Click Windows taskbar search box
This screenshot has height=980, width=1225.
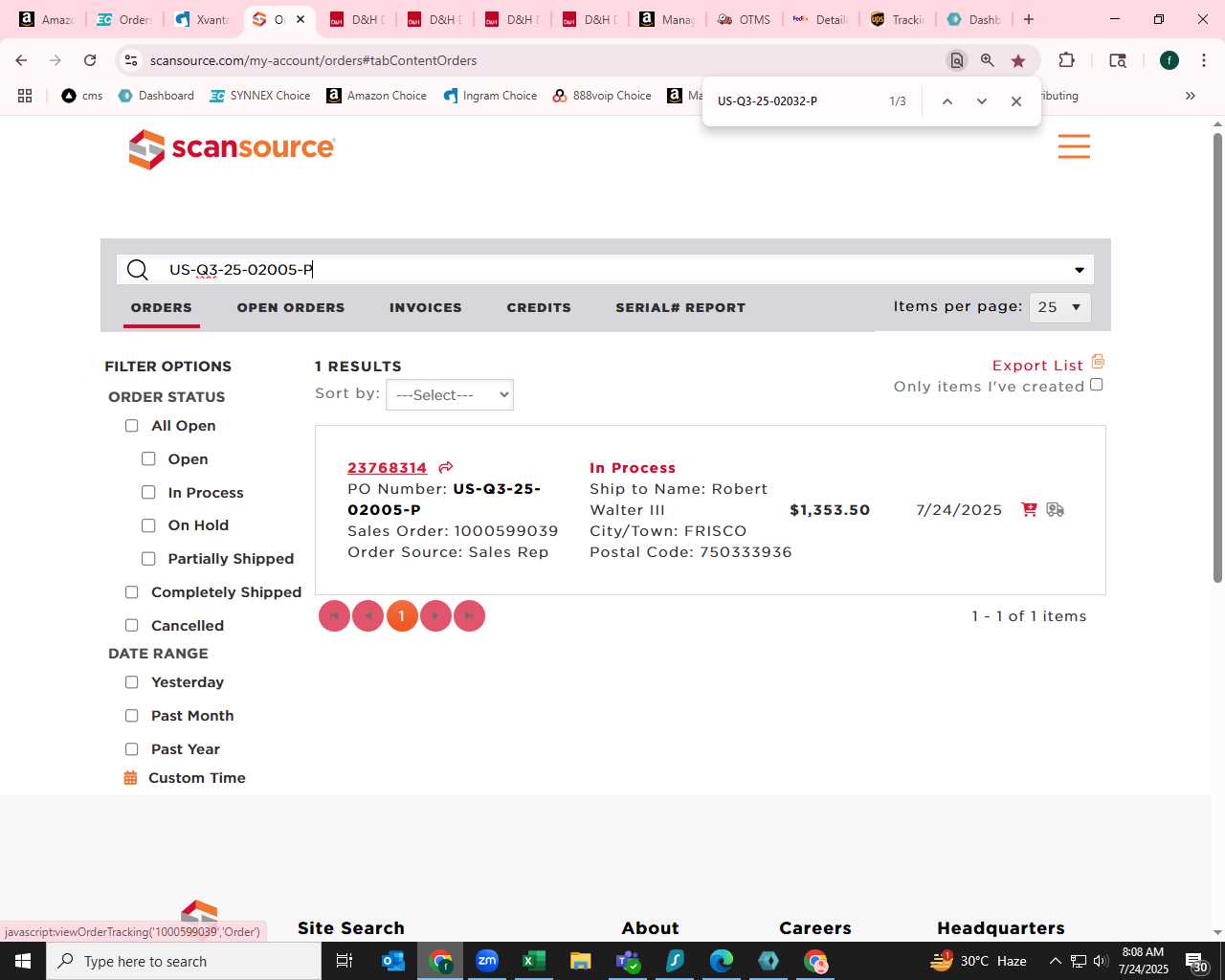pos(184,961)
